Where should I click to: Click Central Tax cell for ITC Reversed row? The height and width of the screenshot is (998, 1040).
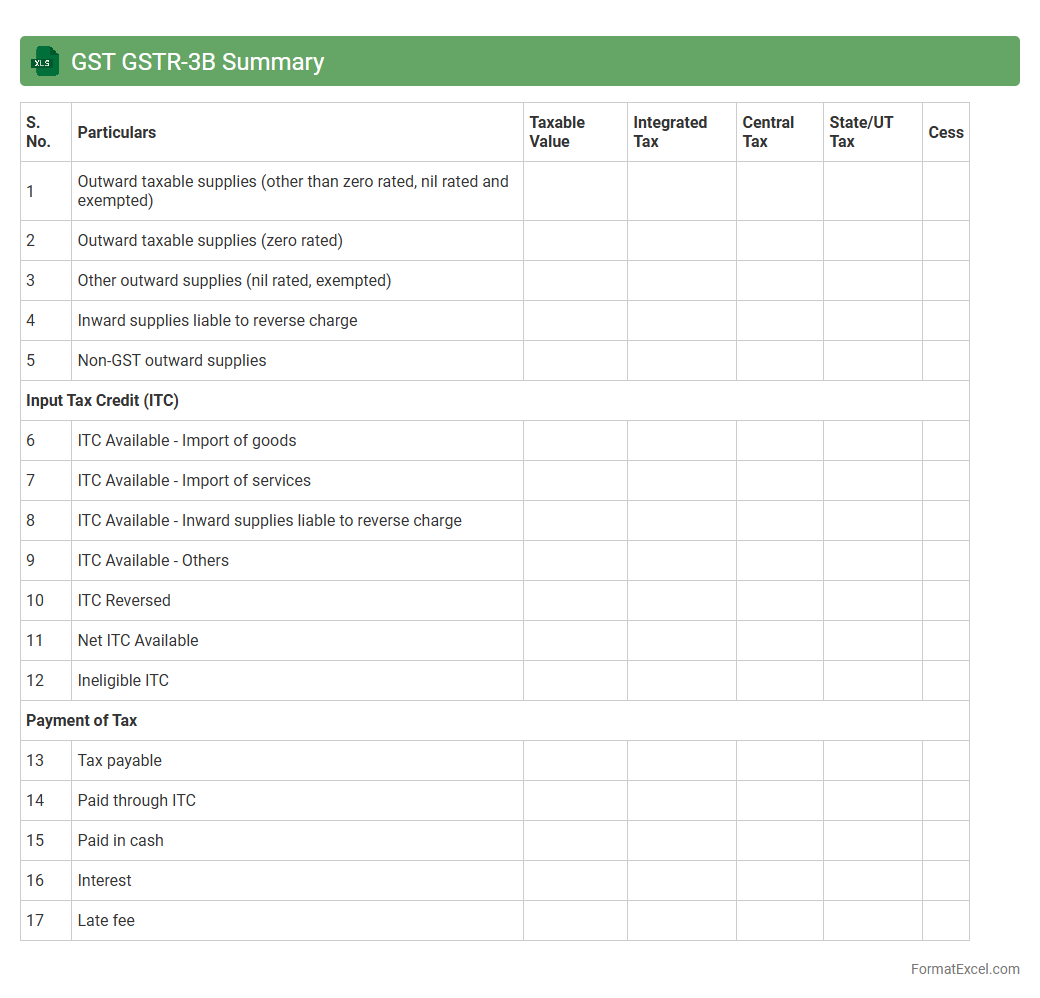[779, 601]
